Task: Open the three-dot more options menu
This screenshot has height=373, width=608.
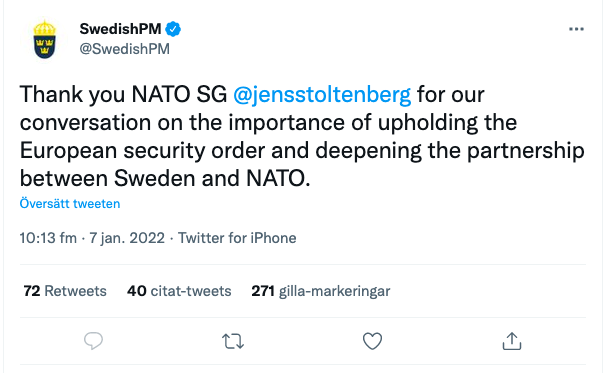Action: pyautogui.click(x=576, y=29)
